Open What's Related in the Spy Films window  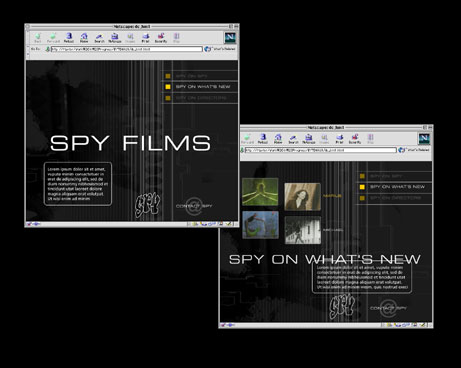click(220, 49)
